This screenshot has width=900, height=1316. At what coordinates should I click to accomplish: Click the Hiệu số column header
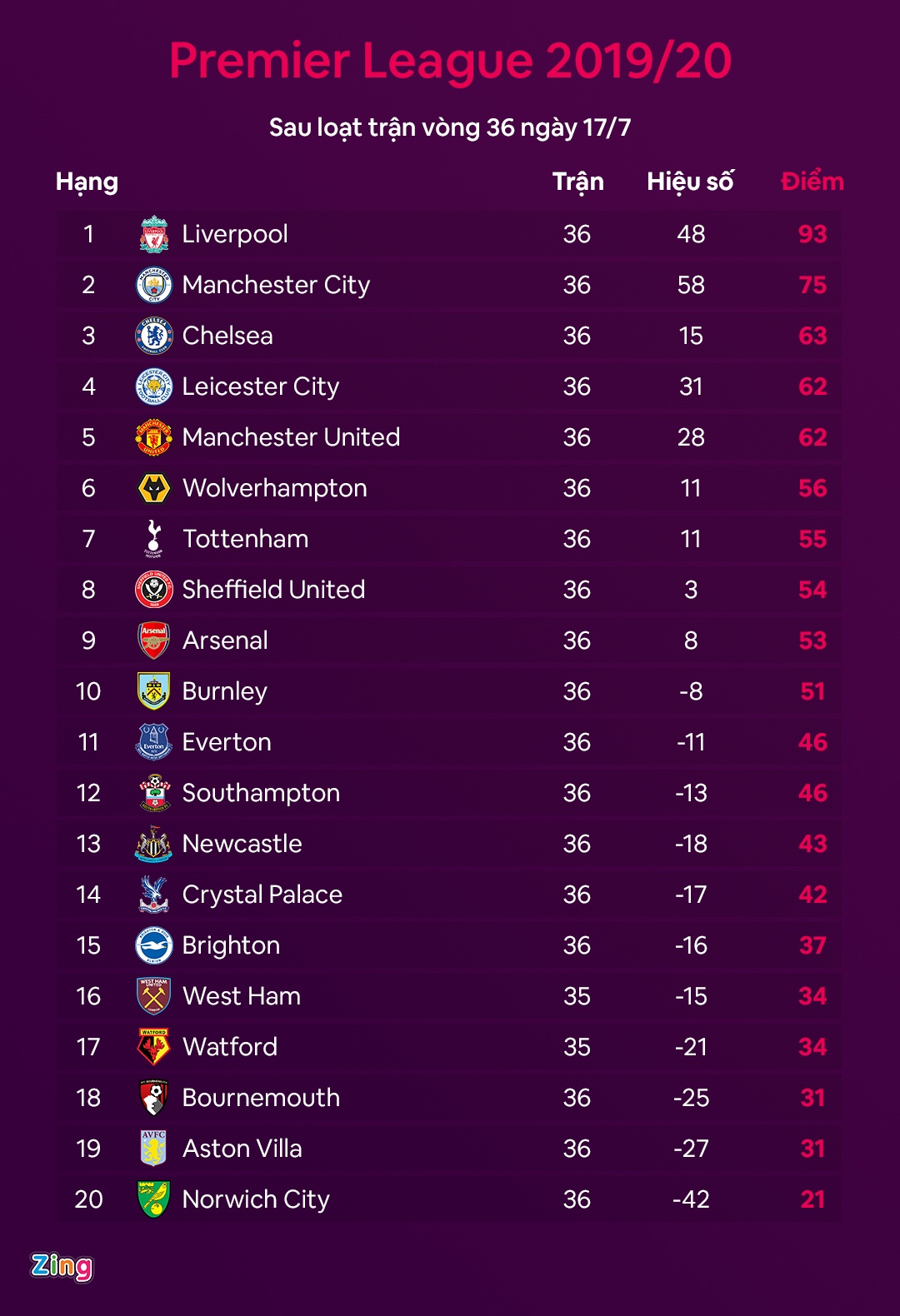click(690, 182)
